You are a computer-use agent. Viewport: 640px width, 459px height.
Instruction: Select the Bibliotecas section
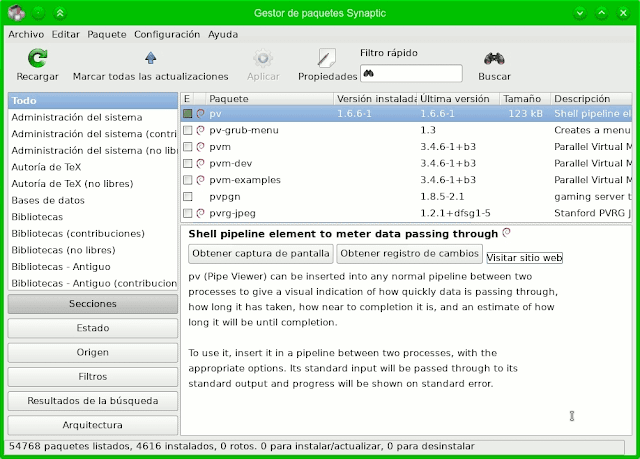pyautogui.click(x=93, y=217)
